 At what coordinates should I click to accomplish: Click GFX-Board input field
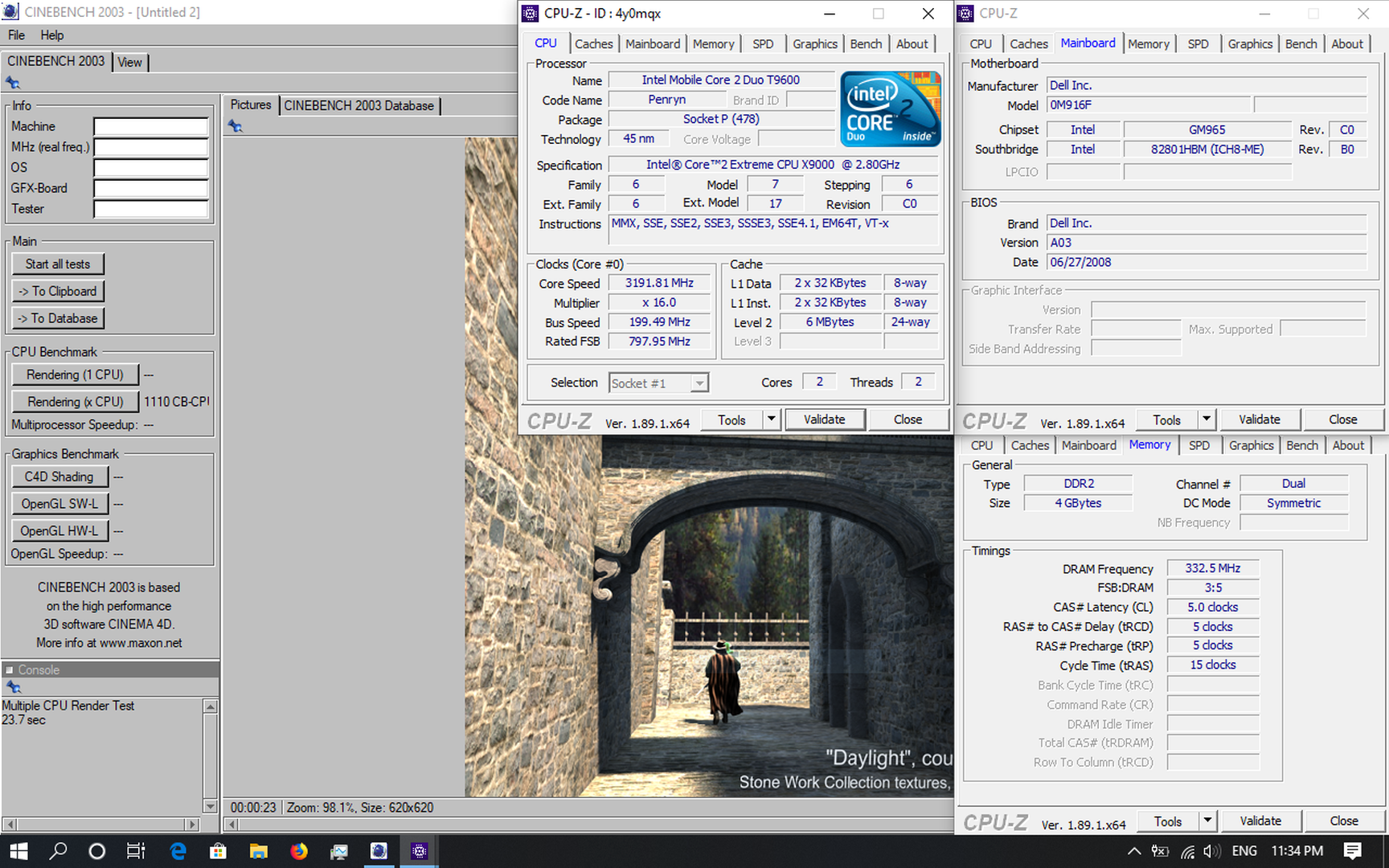151,188
